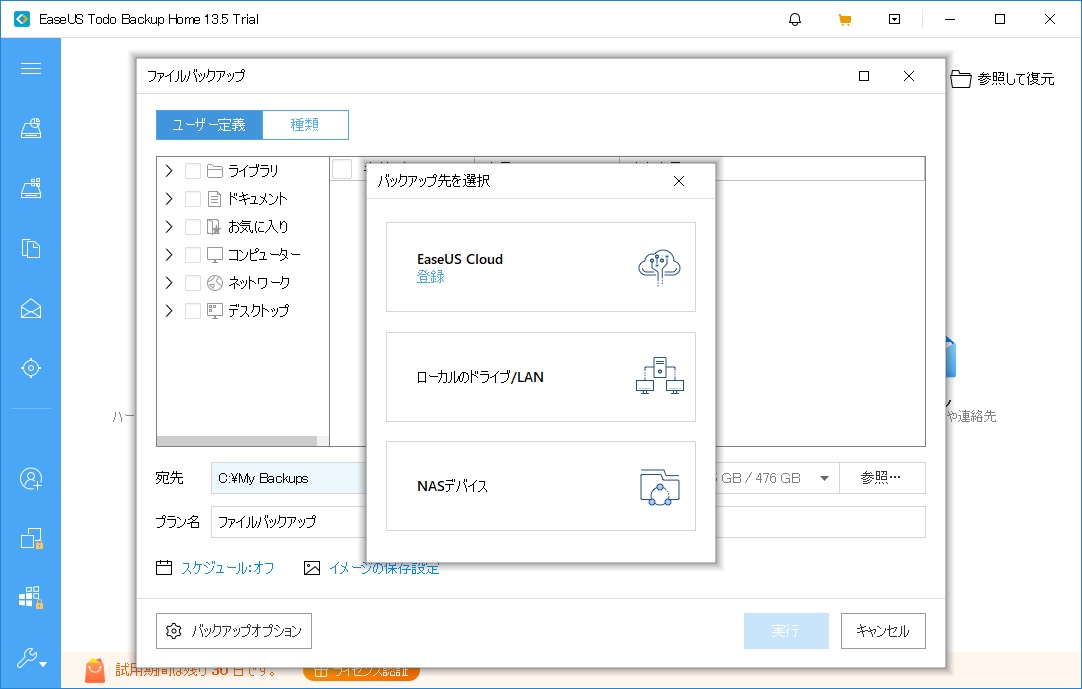The height and width of the screenshot is (689, 1082).
Task: Expand the デスクトップ tree node
Action: 169,311
